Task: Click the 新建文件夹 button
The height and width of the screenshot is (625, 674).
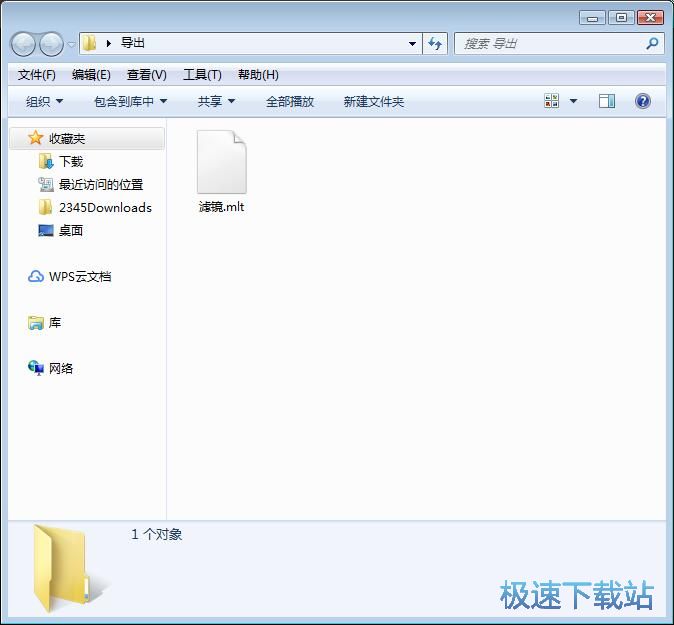Action: 374,102
